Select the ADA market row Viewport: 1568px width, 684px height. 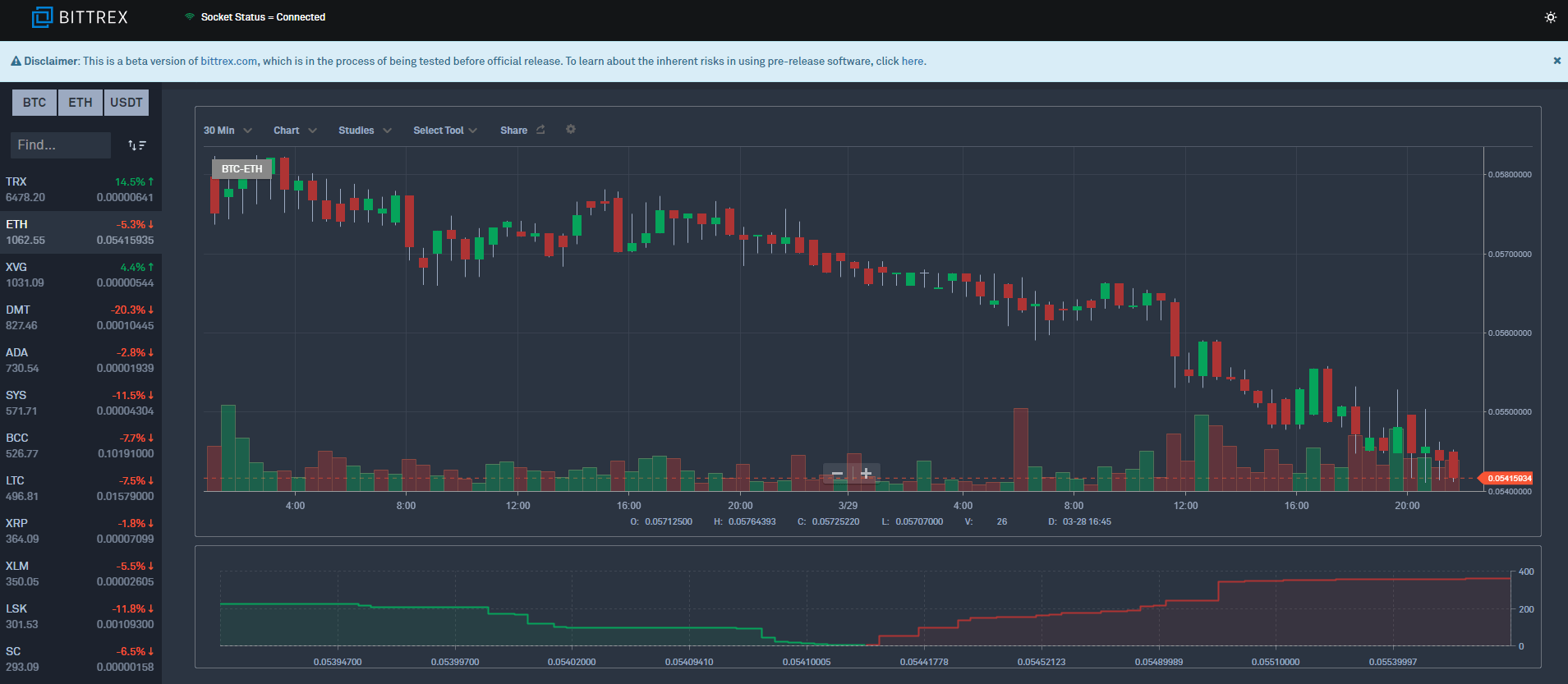[80, 360]
